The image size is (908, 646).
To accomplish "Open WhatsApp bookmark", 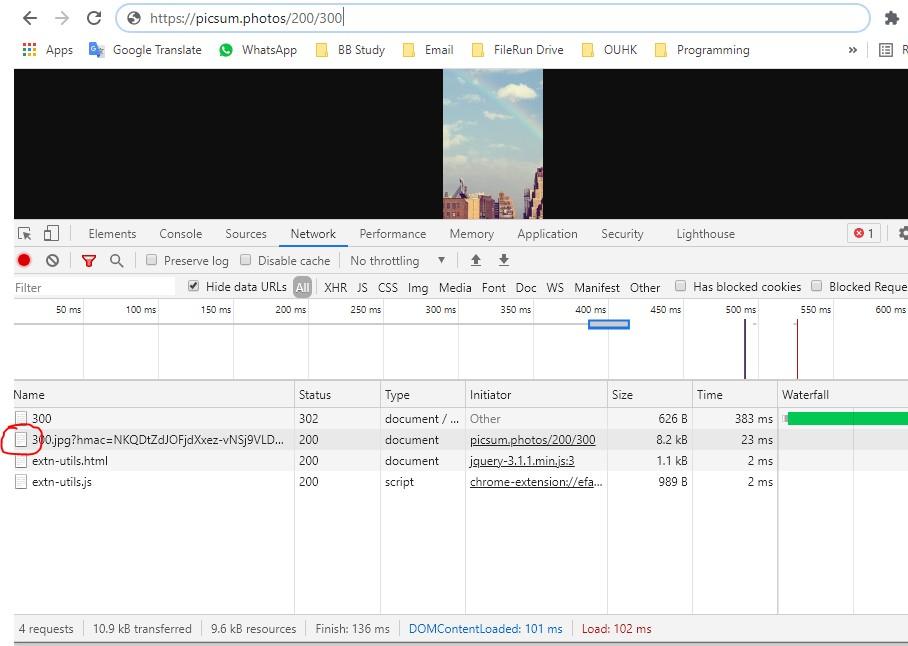I will tap(258, 50).
